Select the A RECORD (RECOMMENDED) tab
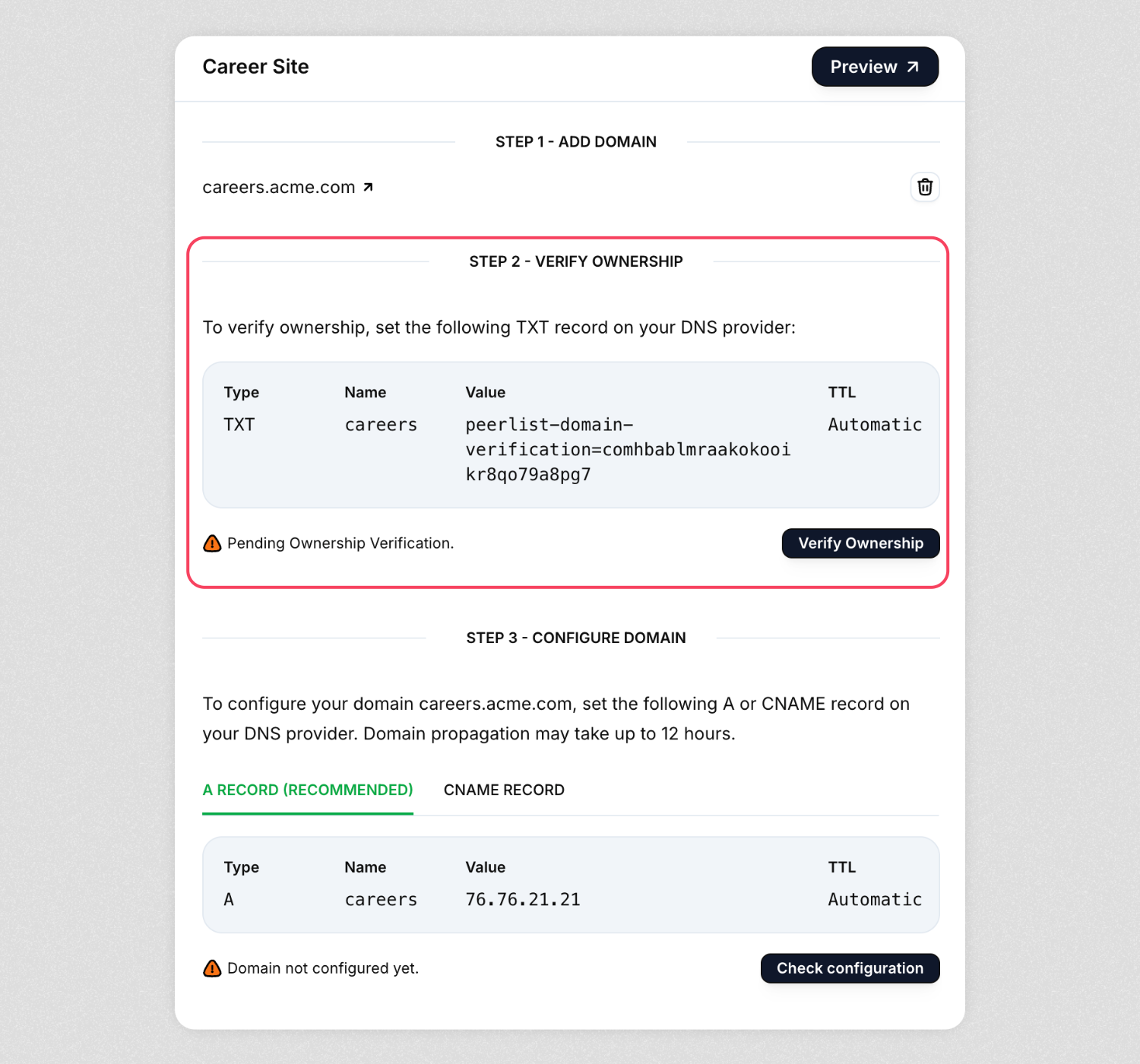Screen dimensions: 1140x1064 pyautogui.click(x=307, y=790)
